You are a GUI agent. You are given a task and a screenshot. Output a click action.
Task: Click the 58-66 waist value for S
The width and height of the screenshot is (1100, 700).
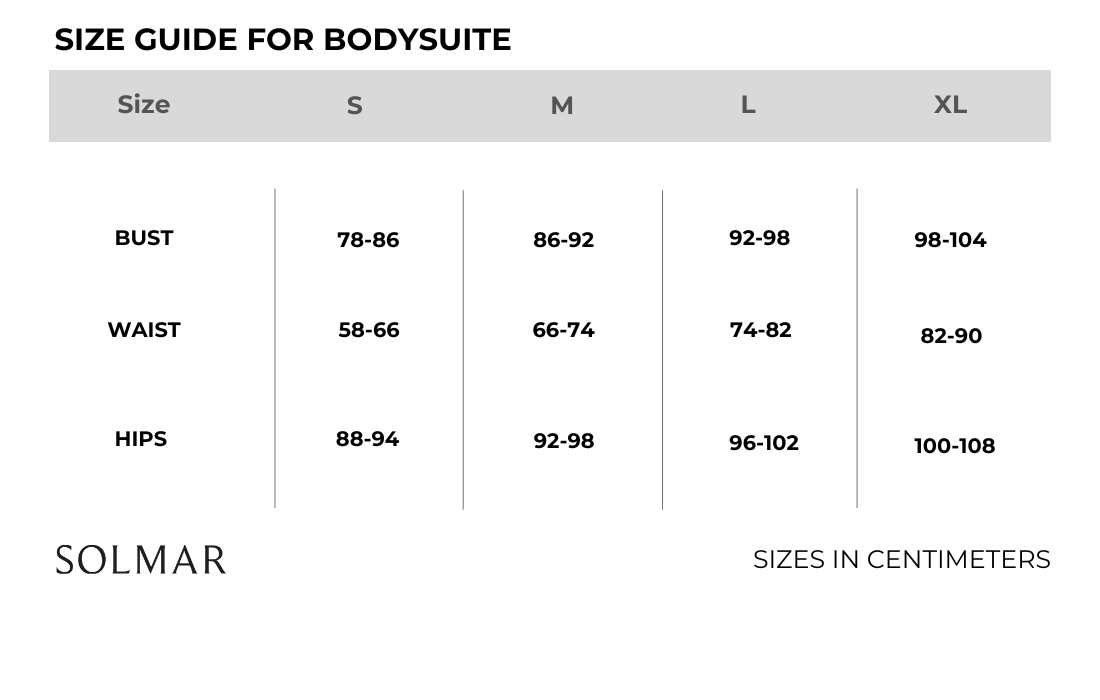click(369, 330)
